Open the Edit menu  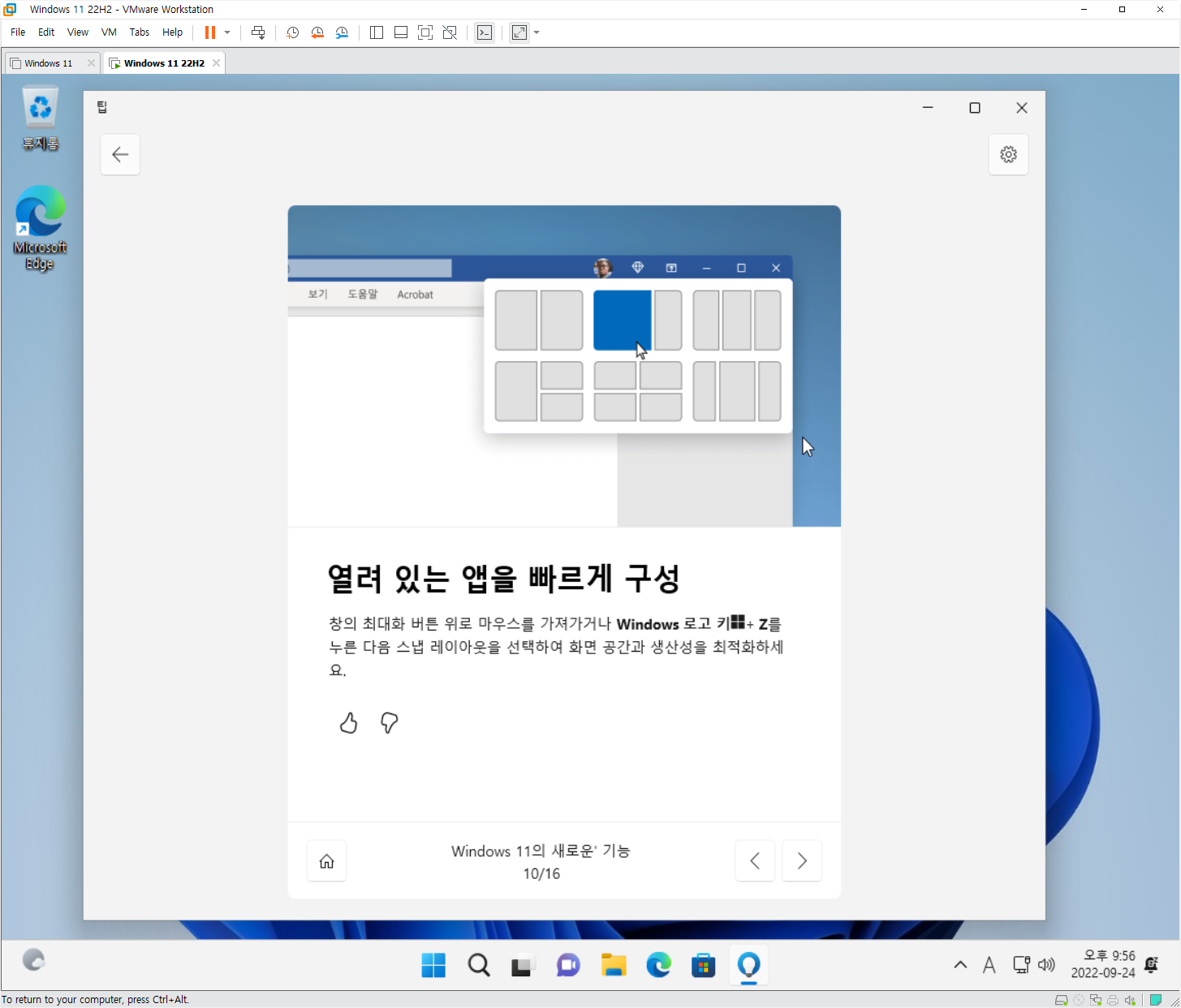(x=46, y=32)
